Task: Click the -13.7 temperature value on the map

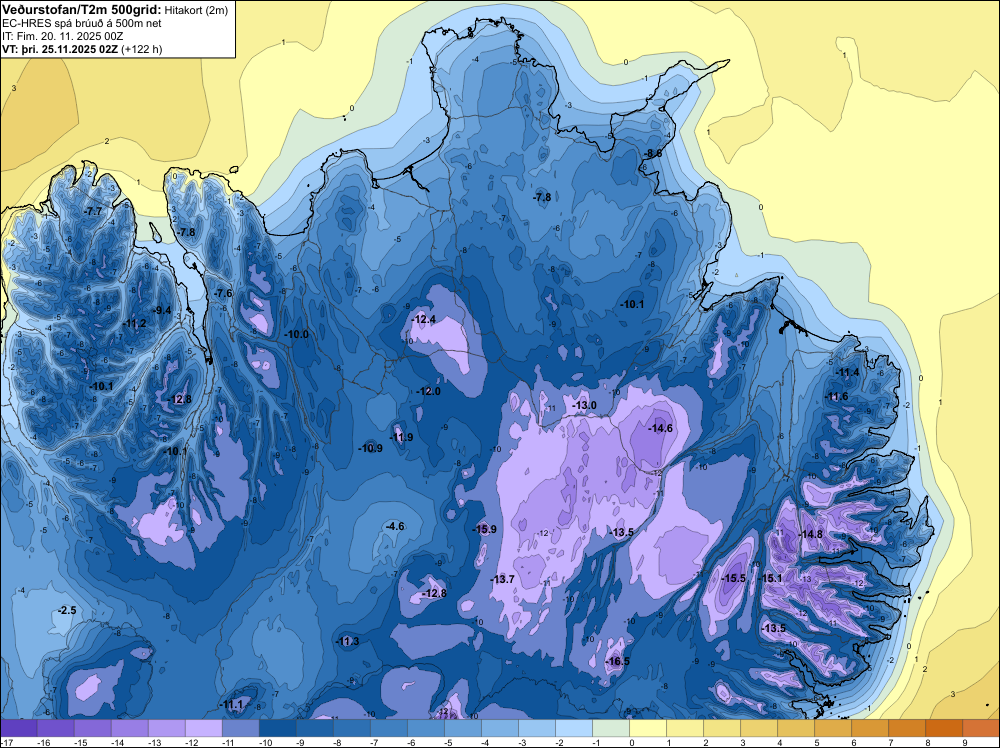Action: click(x=502, y=579)
